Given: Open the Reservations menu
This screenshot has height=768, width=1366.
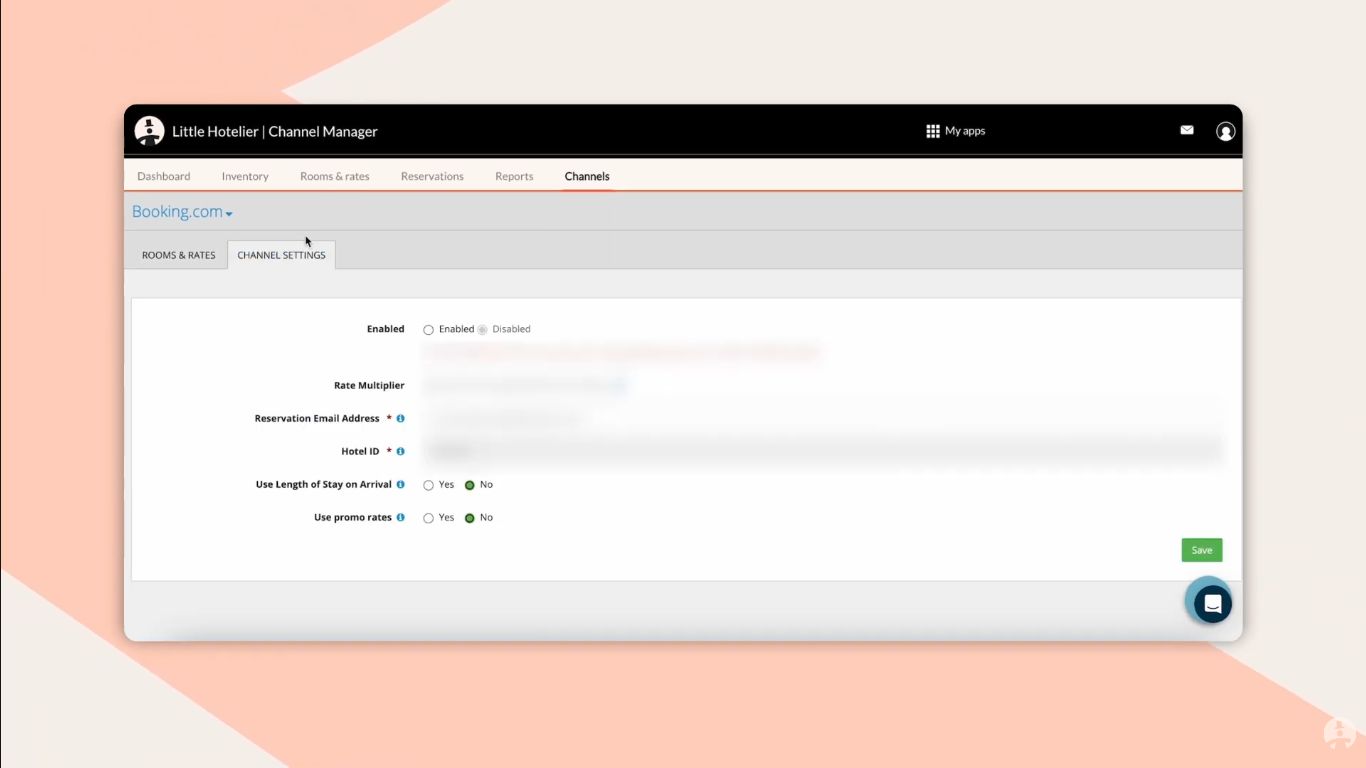Looking at the screenshot, I should click(432, 176).
